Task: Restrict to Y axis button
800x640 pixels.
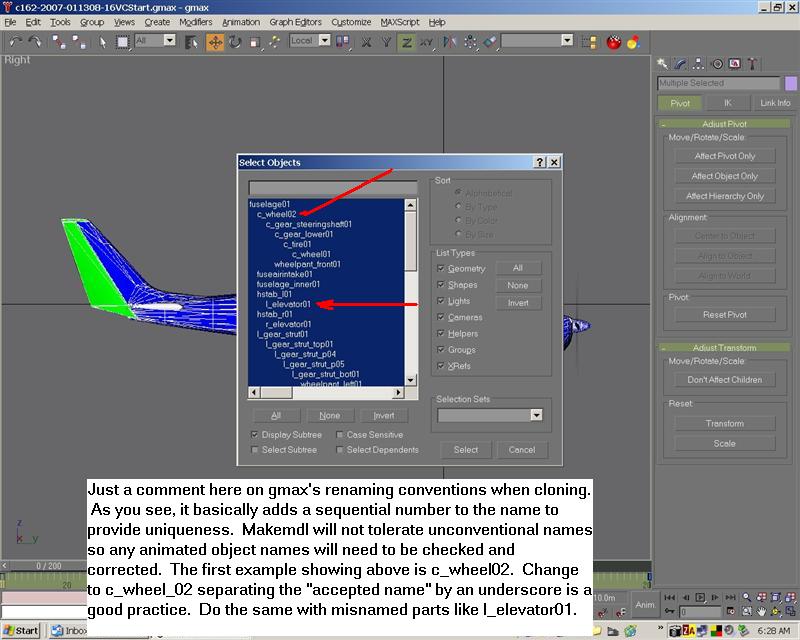Action: (386, 42)
